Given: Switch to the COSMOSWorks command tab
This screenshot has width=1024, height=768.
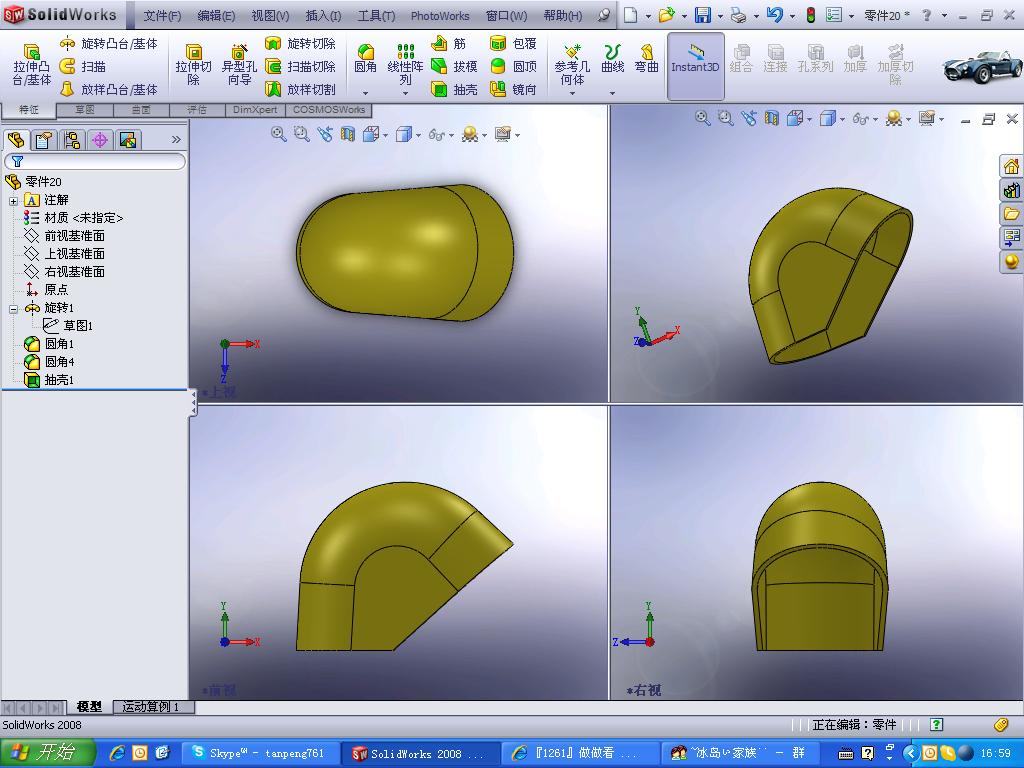Looking at the screenshot, I should [x=329, y=110].
